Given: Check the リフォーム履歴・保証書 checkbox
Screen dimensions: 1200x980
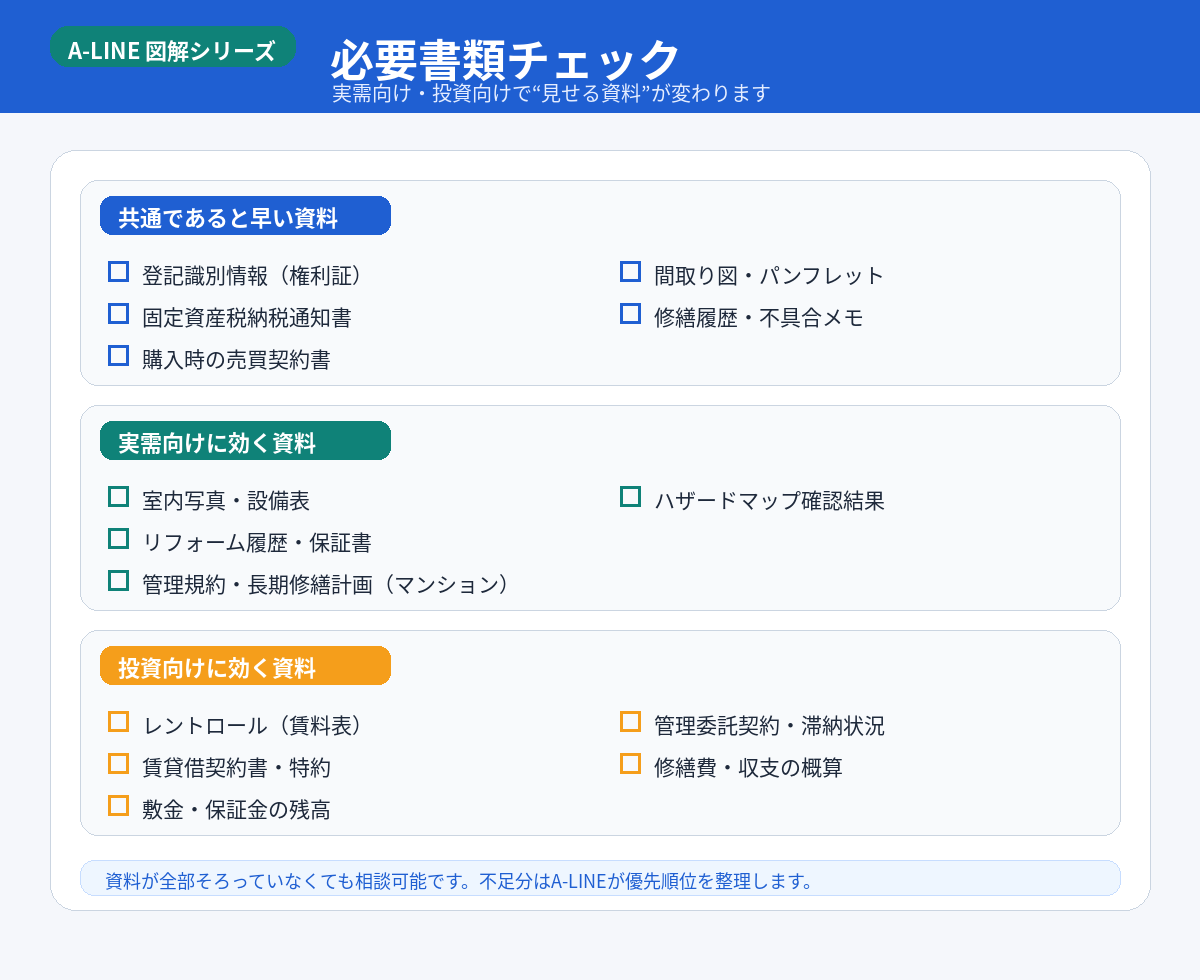Looking at the screenshot, I should click(119, 538).
